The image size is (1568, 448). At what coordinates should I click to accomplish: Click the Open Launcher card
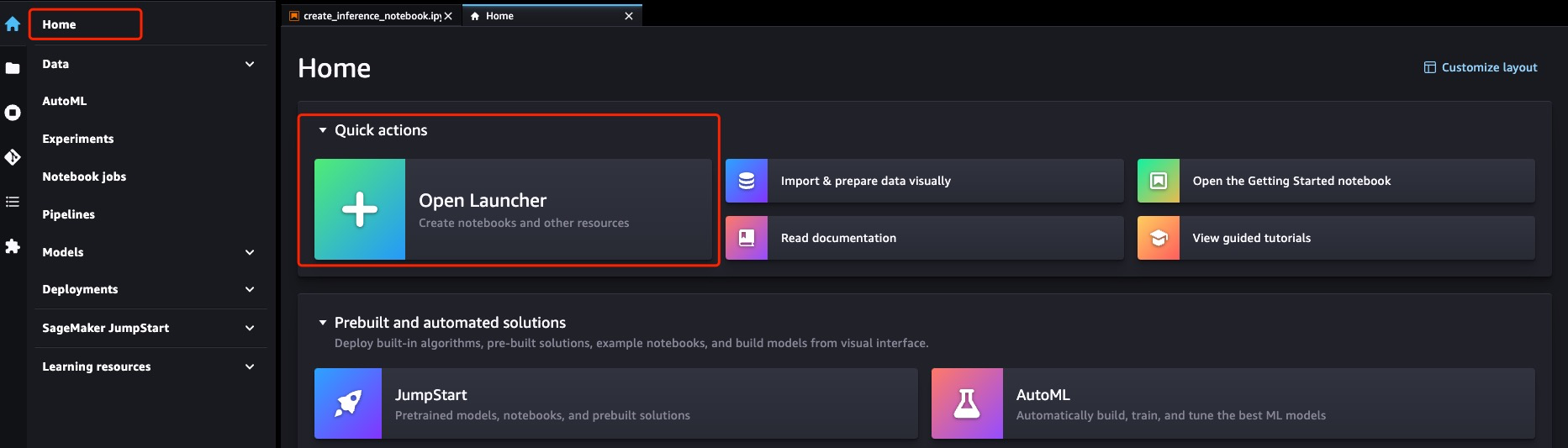point(513,209)
